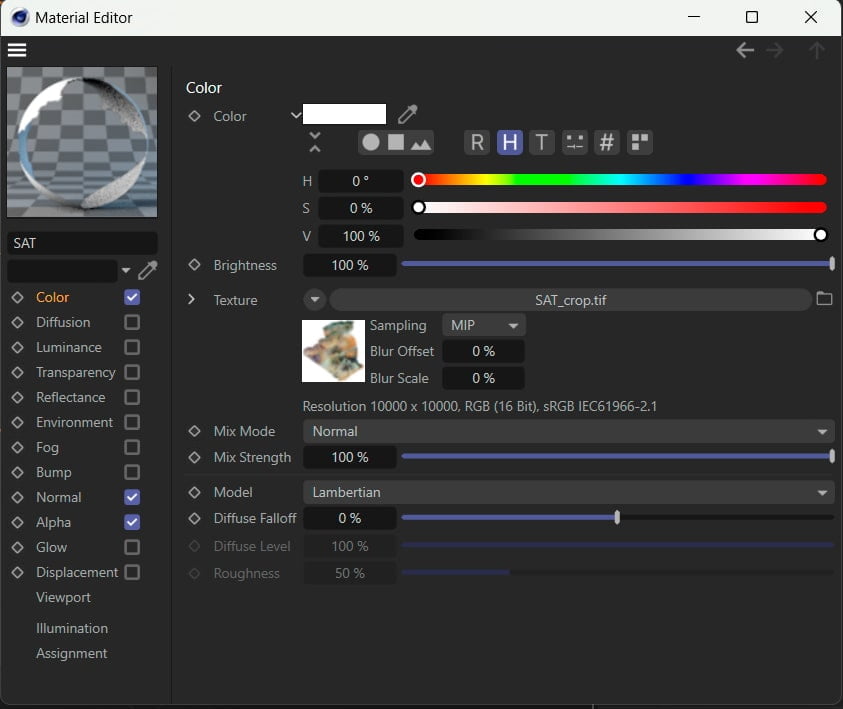Click the Brightness slider track

(617, 263)
